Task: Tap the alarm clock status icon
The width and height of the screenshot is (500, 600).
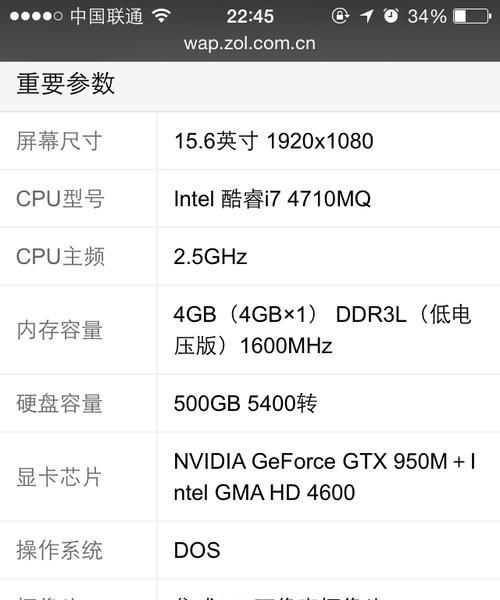Action: click(x=391, y=16)
